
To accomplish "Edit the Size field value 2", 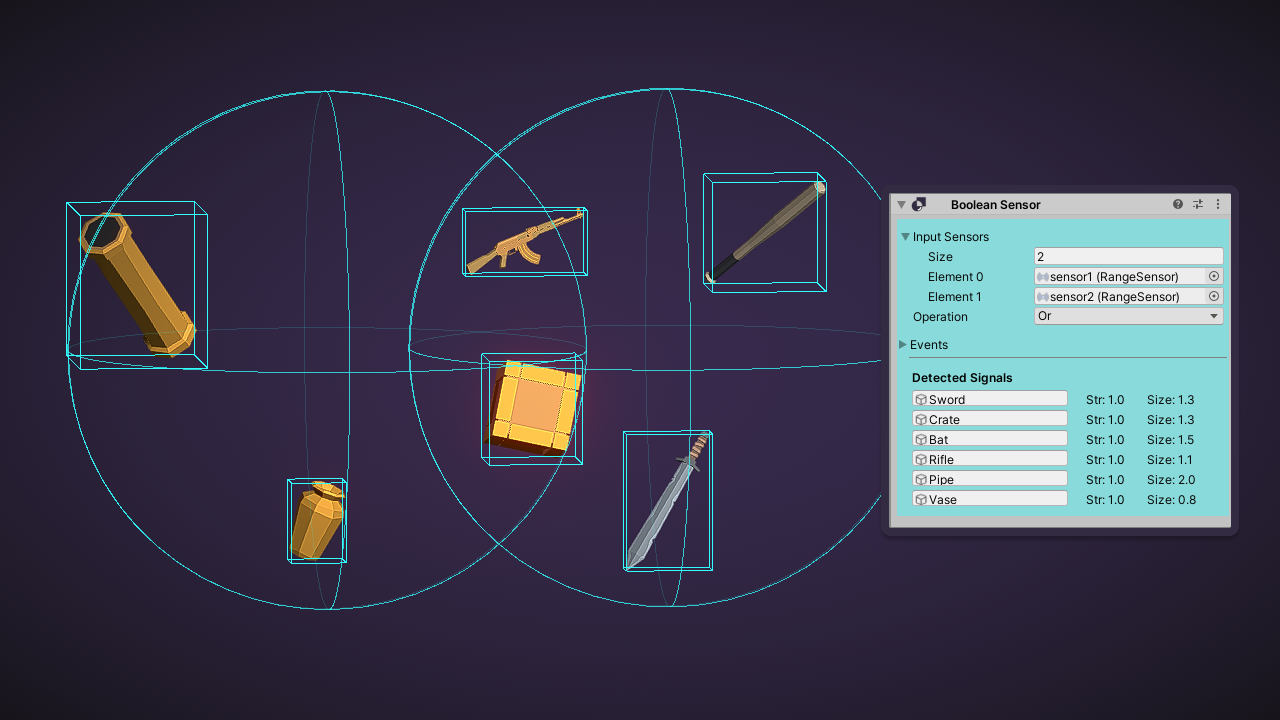I will 1129,256.
